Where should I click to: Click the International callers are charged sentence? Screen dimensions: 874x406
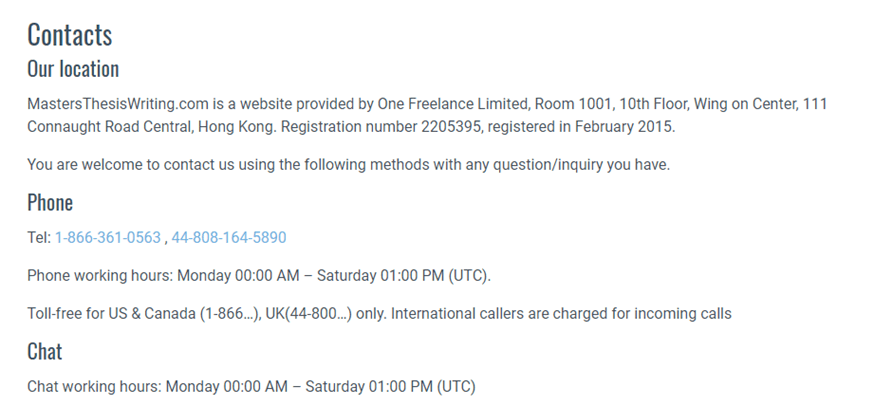pos(561,314)
